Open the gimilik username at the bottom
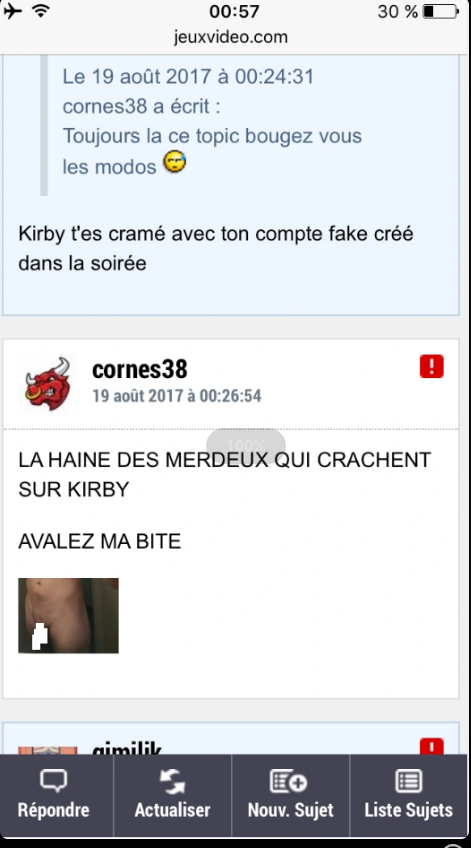Viewport: 471px width, 848px height. [x=127, y=748]
